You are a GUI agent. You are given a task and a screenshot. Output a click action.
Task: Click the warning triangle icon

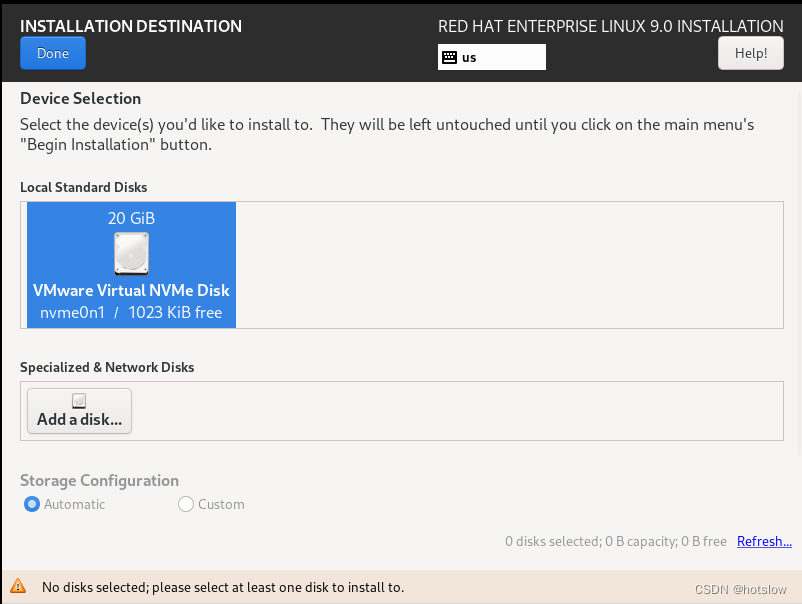click(18, 586)
